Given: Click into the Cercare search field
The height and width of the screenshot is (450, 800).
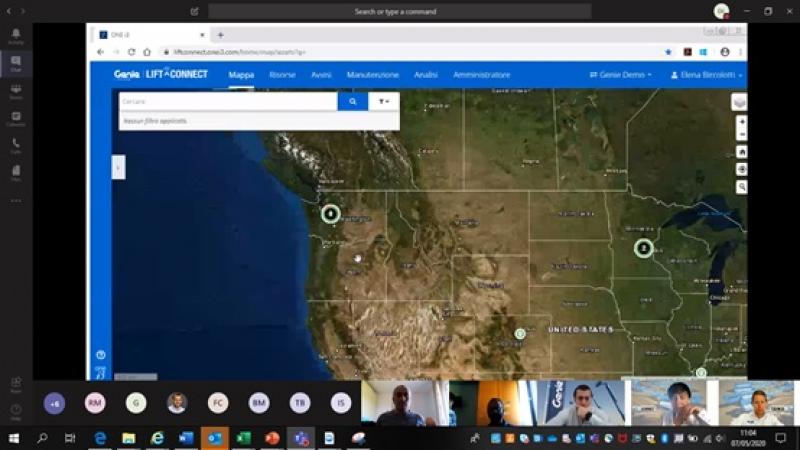Looking at the screenshot, I should 228,102.
